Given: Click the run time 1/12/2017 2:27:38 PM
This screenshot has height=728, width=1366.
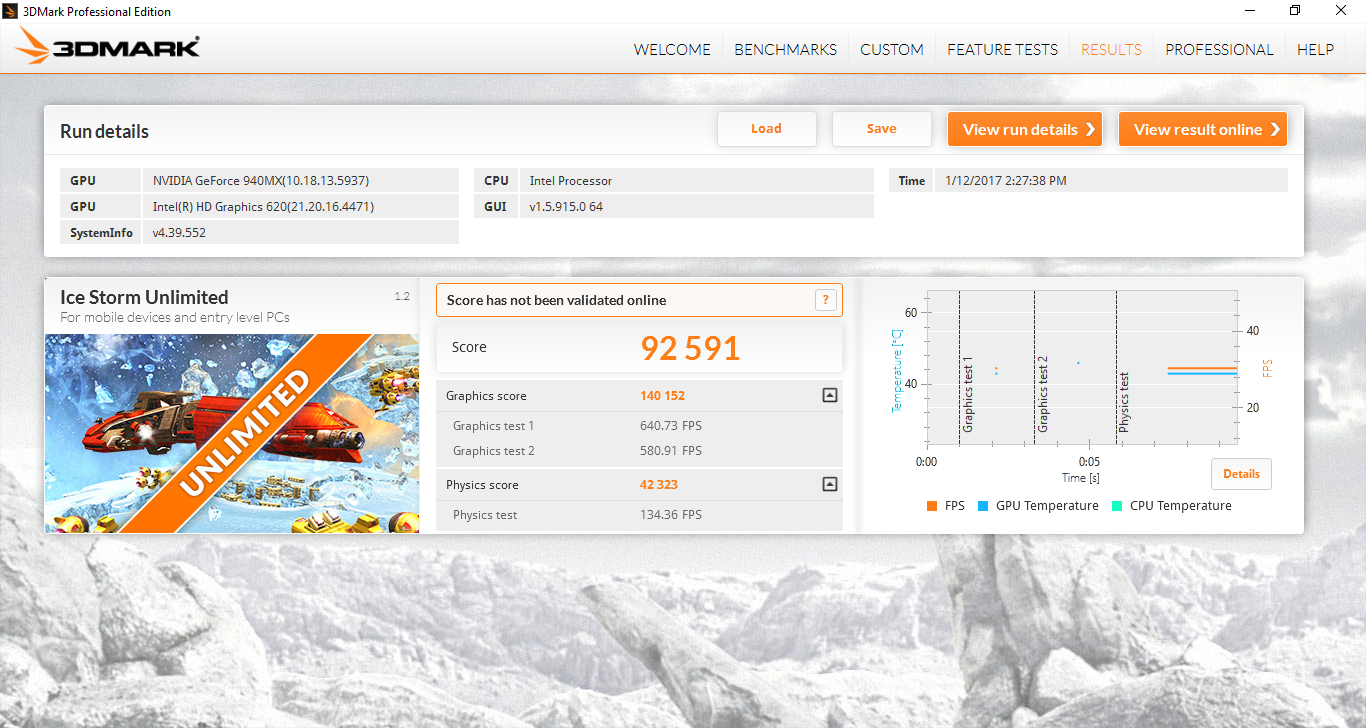Looking at the screenshot, I should pyautogui.click(x=1111, y=181).
